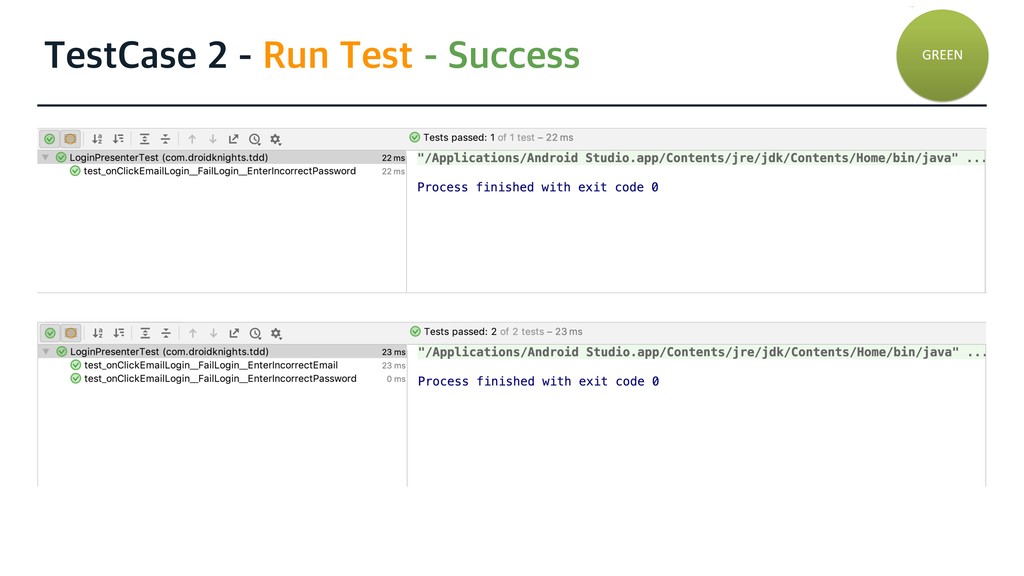Open test history dropdown in the 1-test panel
The image size is (1024, 576).
coord(255,139)
